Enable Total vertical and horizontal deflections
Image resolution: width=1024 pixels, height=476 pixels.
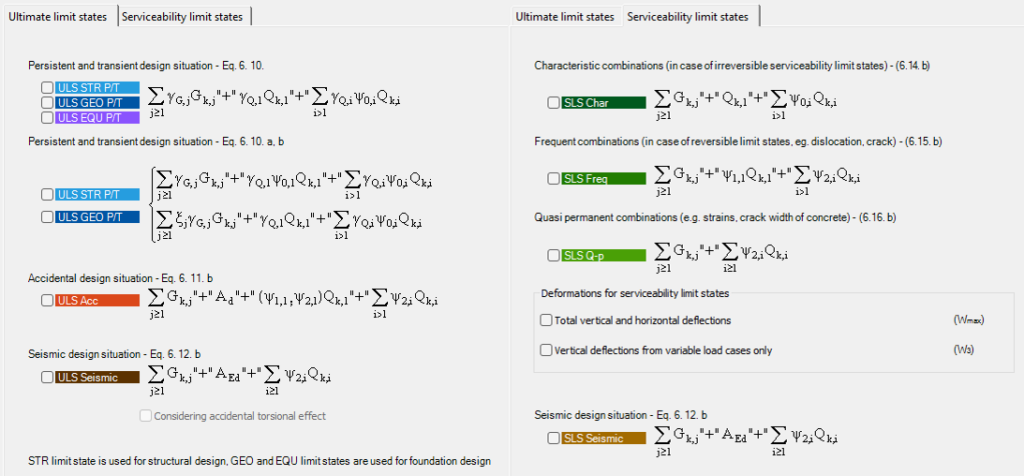tap(546, 321)
